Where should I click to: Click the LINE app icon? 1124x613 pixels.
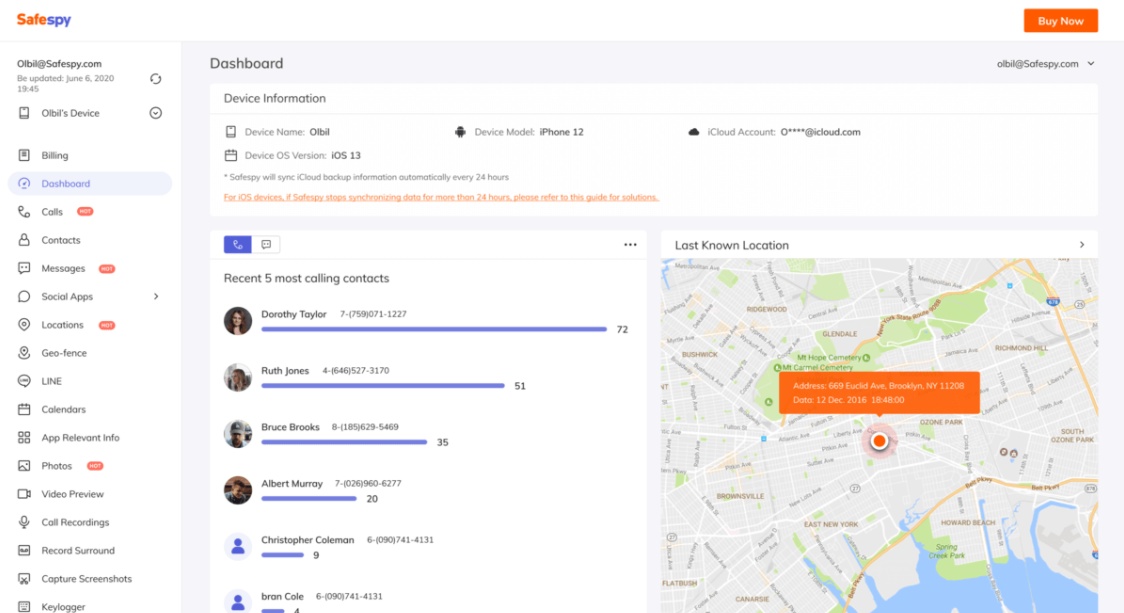pos(24,381)
